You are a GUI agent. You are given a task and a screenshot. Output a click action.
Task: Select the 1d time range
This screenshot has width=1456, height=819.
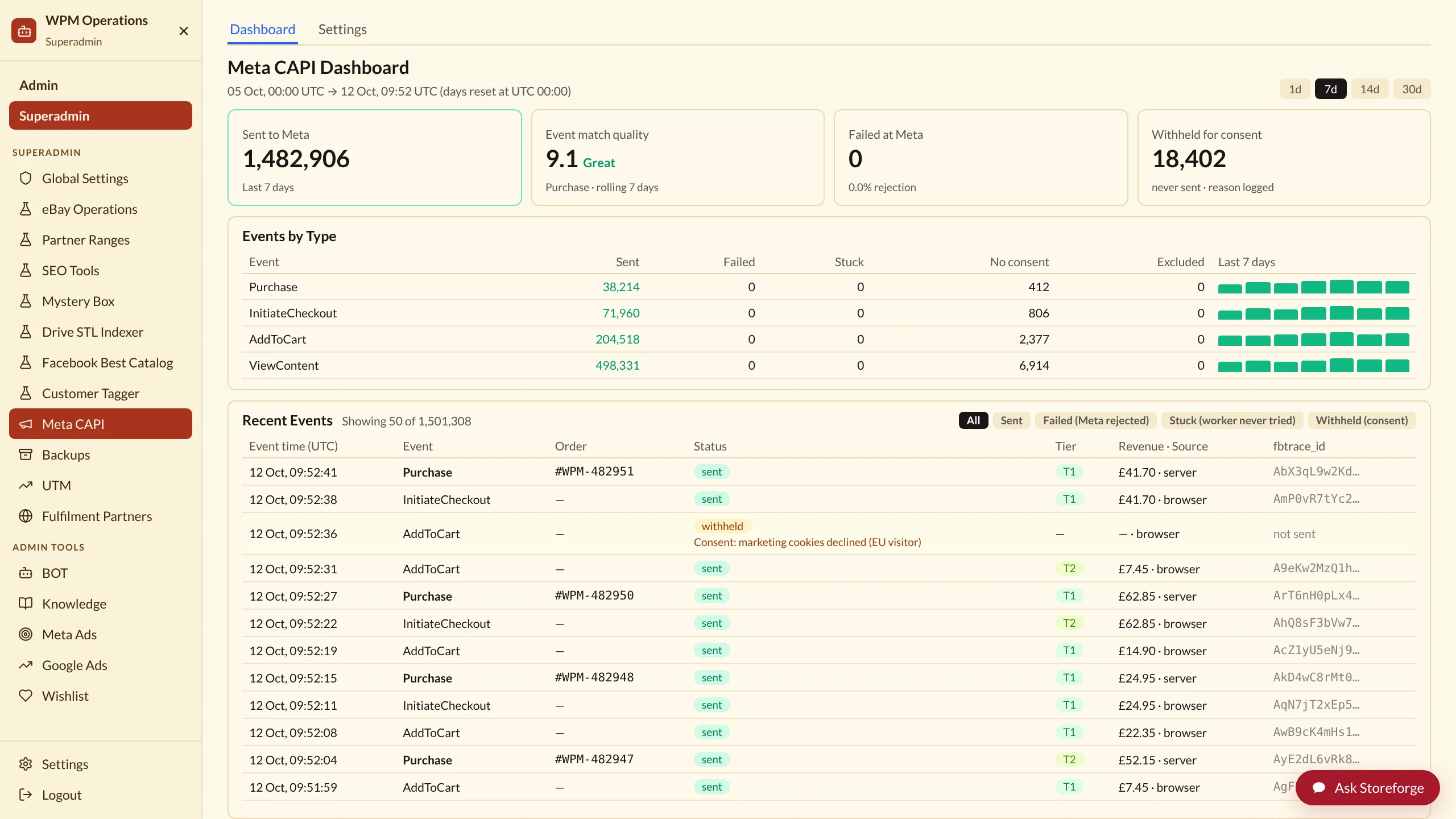(x=1295, y=89)
